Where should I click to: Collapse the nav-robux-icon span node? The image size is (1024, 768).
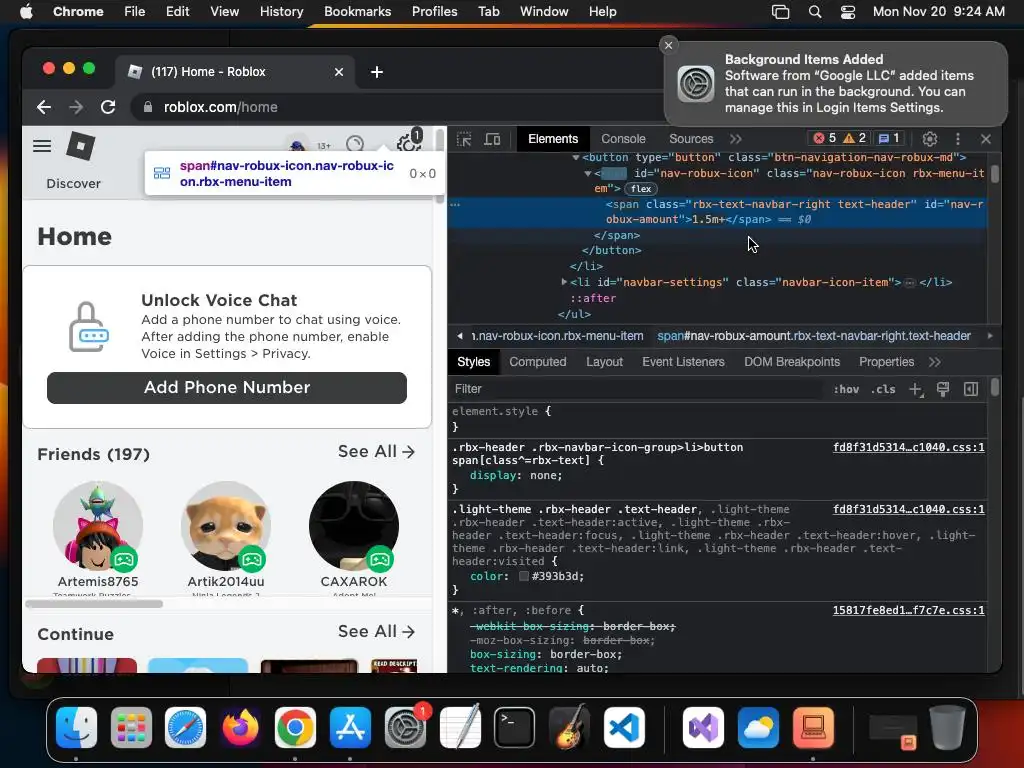pos(588,174)
